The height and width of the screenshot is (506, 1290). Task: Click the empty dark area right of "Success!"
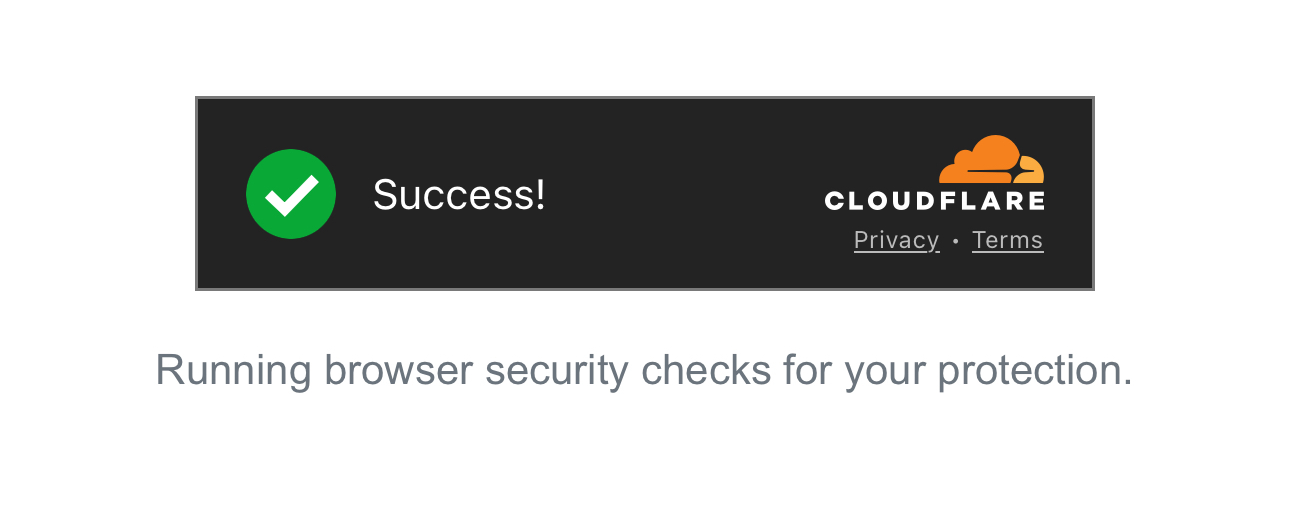680,194
